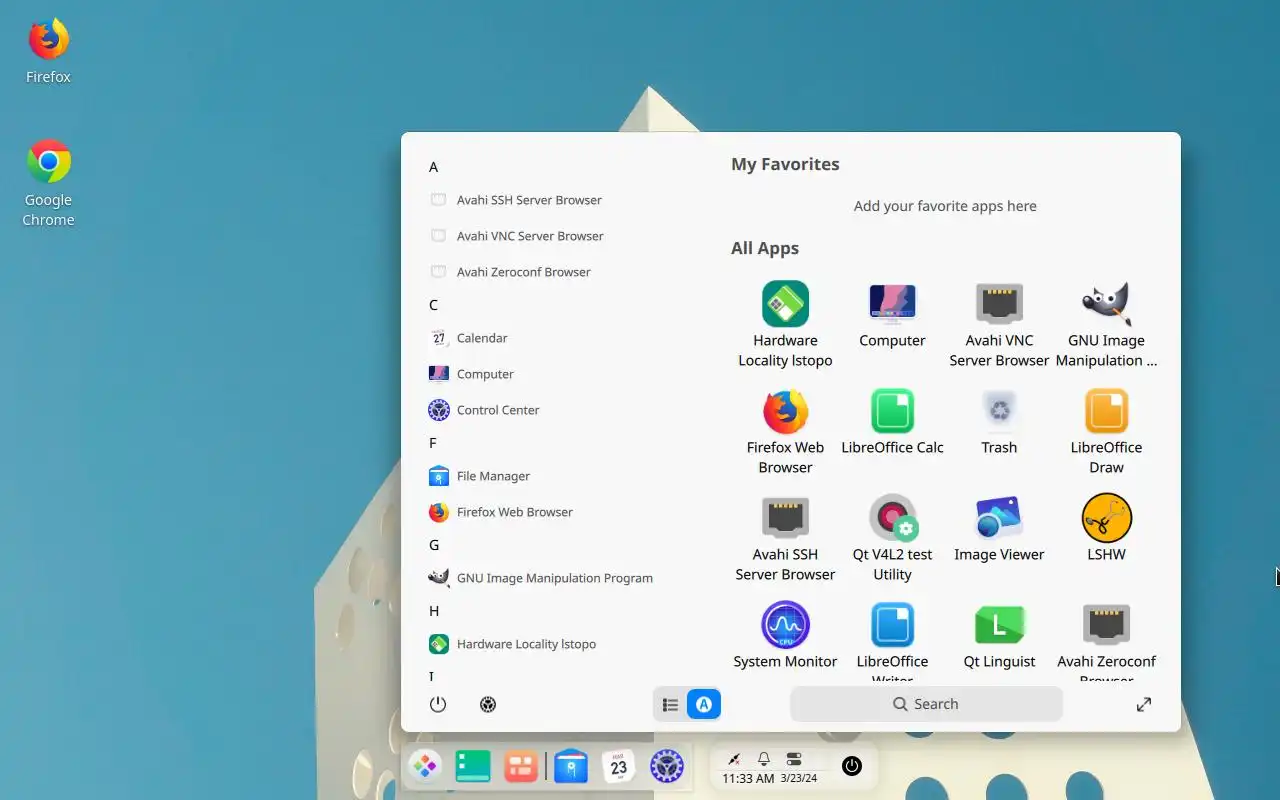Click the All Apps heading
The image size is (1280, 800).
[765, 248]
